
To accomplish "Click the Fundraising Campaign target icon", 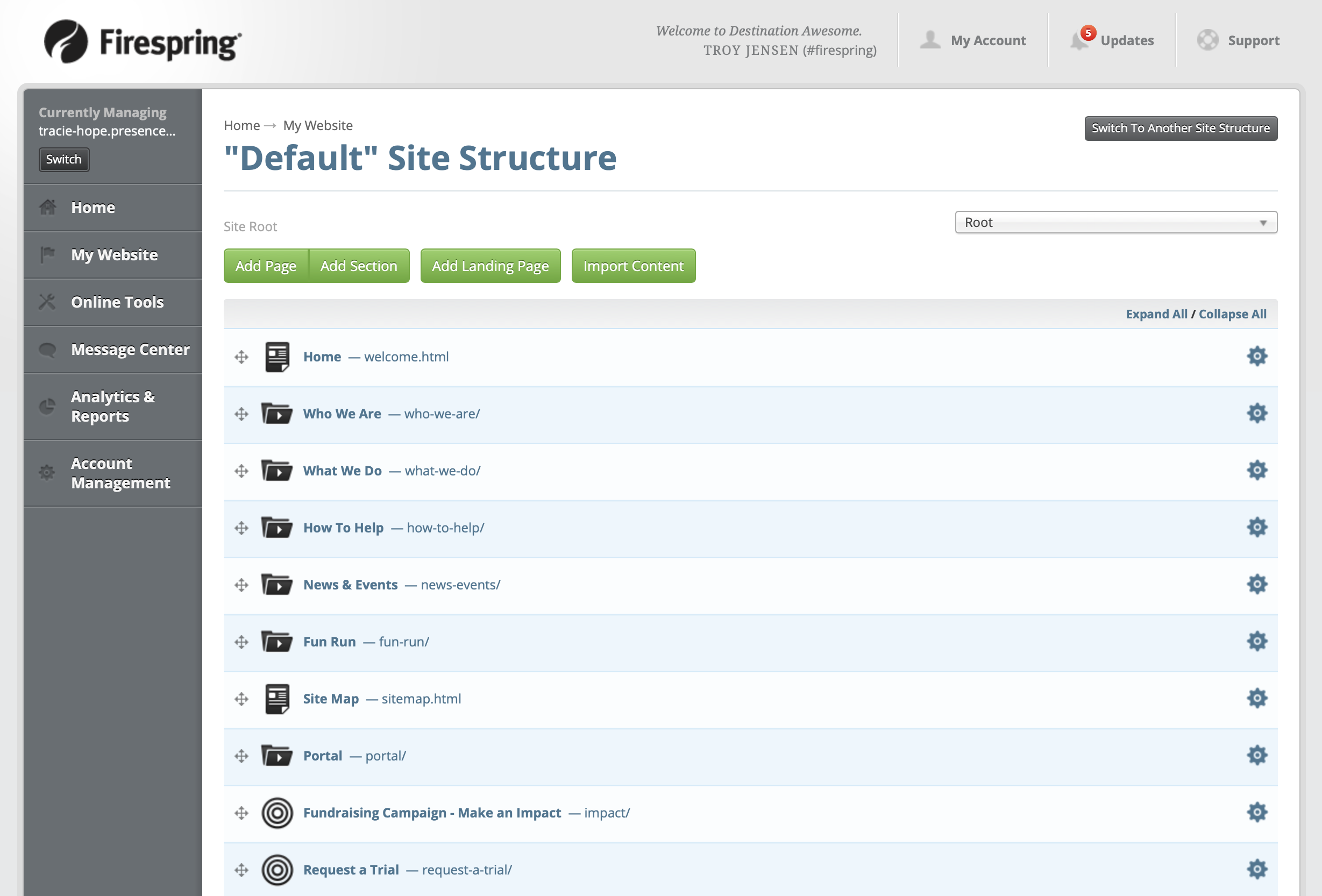I will 277,813.
